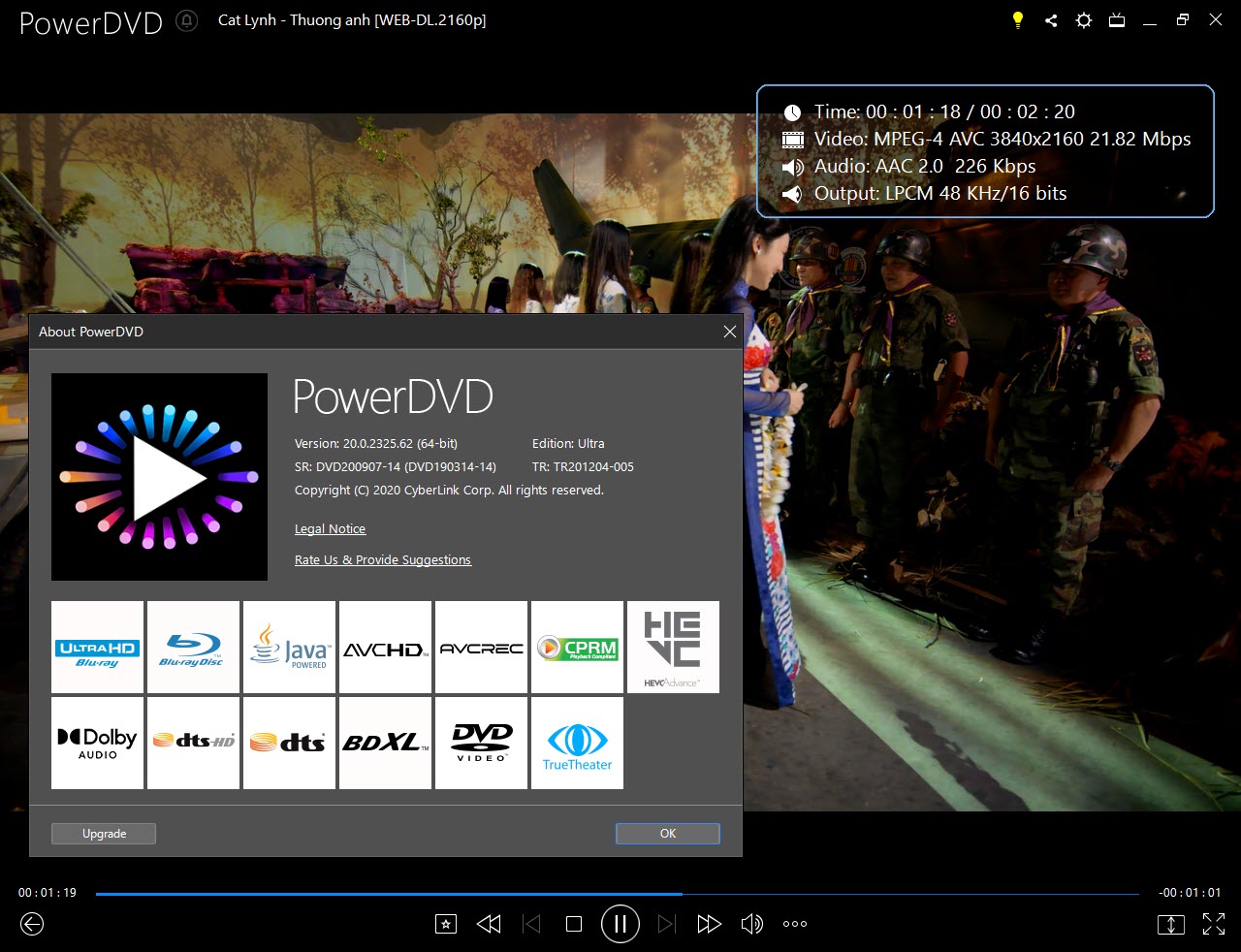Click the PowerDVD play logo image
This screenshot has width=1241, height=952.
[159, 477]
